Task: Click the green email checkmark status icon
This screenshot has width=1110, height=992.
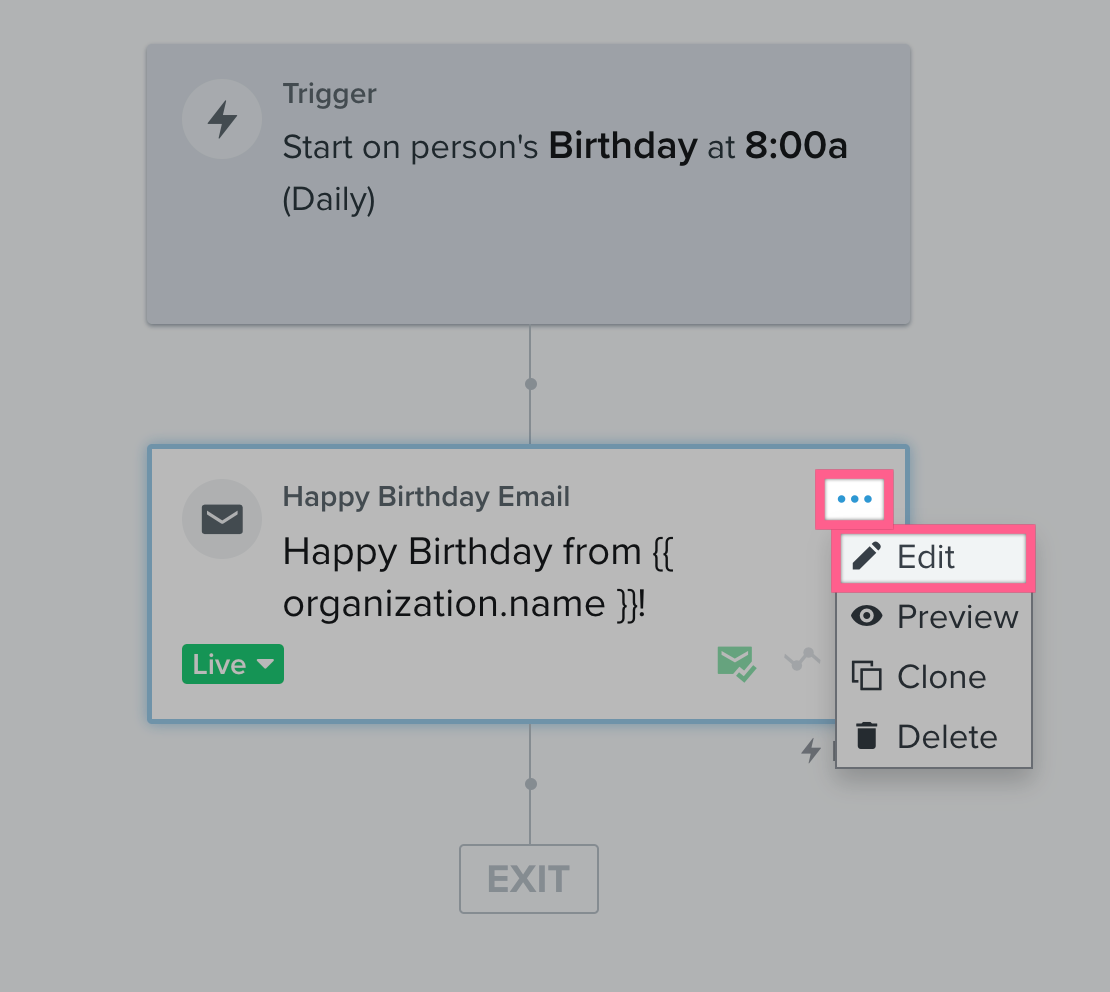Action: 736,664
